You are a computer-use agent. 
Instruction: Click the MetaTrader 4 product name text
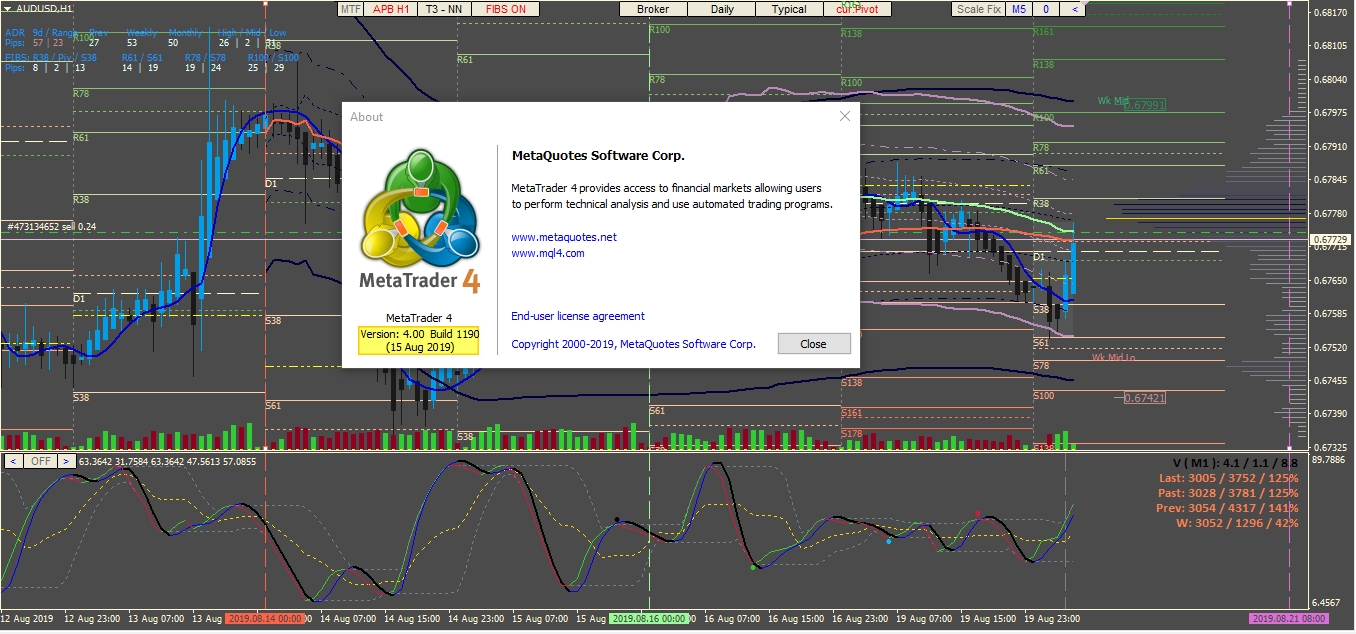click(420, 318)
